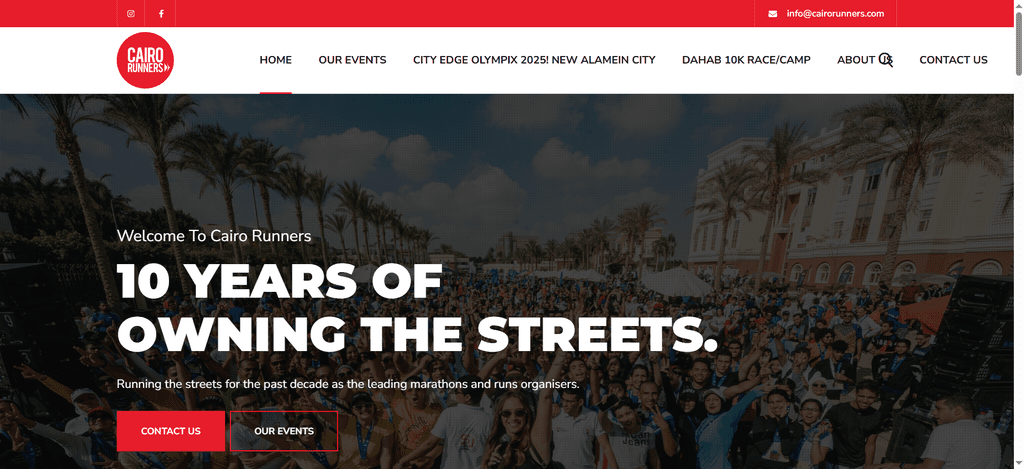Image resolution: width=1024 pixels, height=469 pixels.
Task: Click the Cairo Runners round red logo
Action: (145, 60)
